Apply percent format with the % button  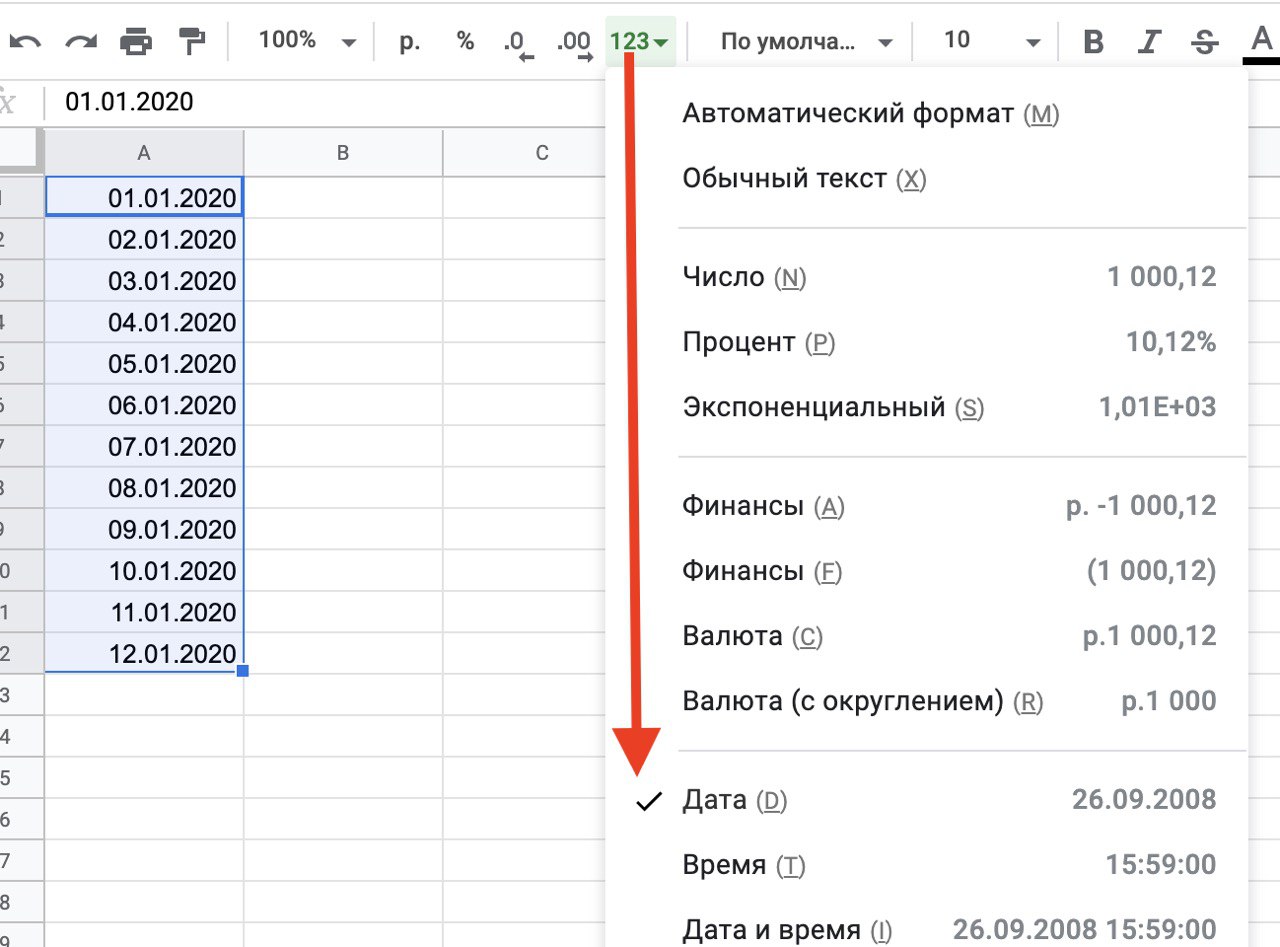pos(465,41)
